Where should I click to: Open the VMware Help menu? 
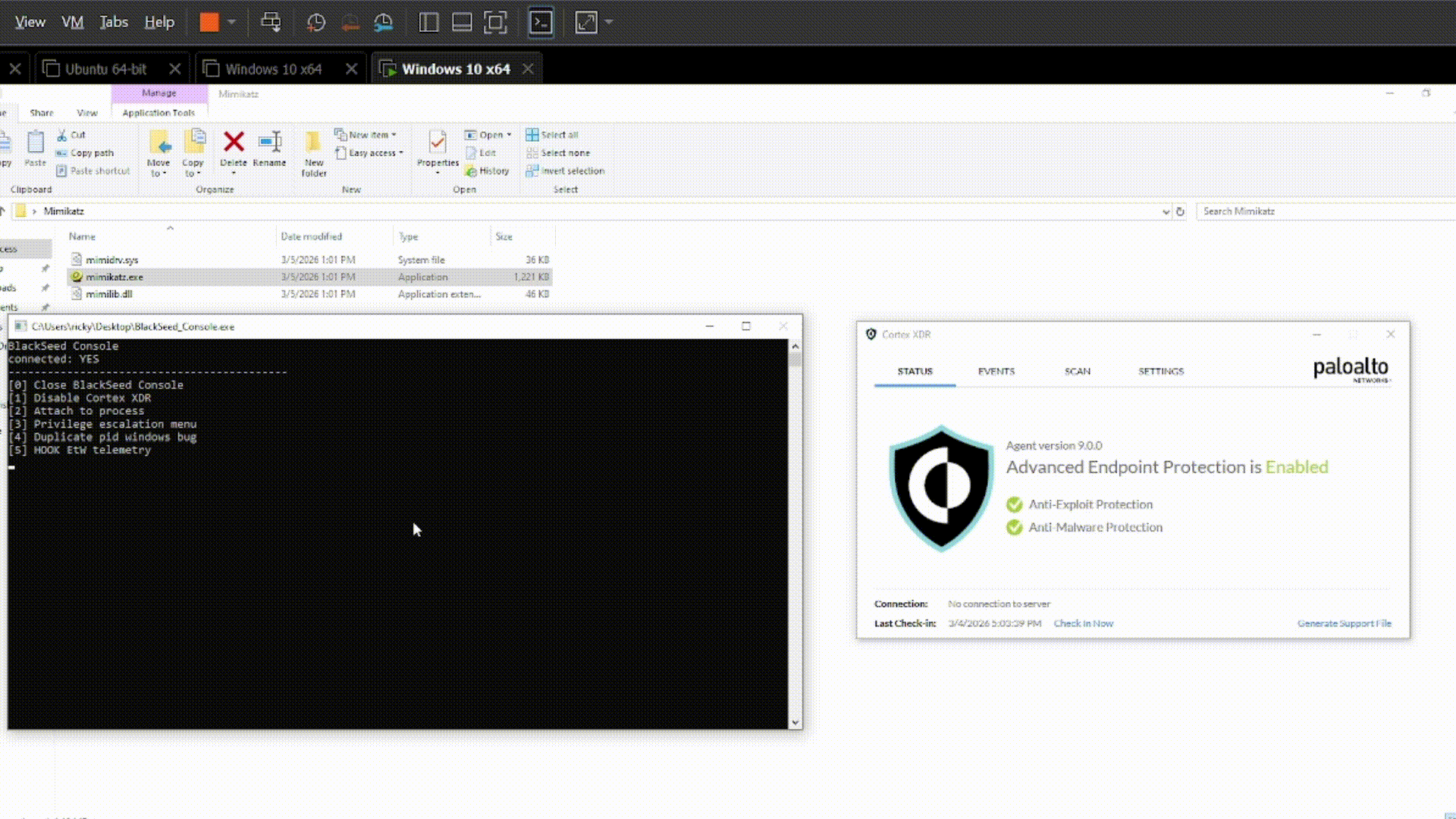pyautogui.click(x=159, y=22)
